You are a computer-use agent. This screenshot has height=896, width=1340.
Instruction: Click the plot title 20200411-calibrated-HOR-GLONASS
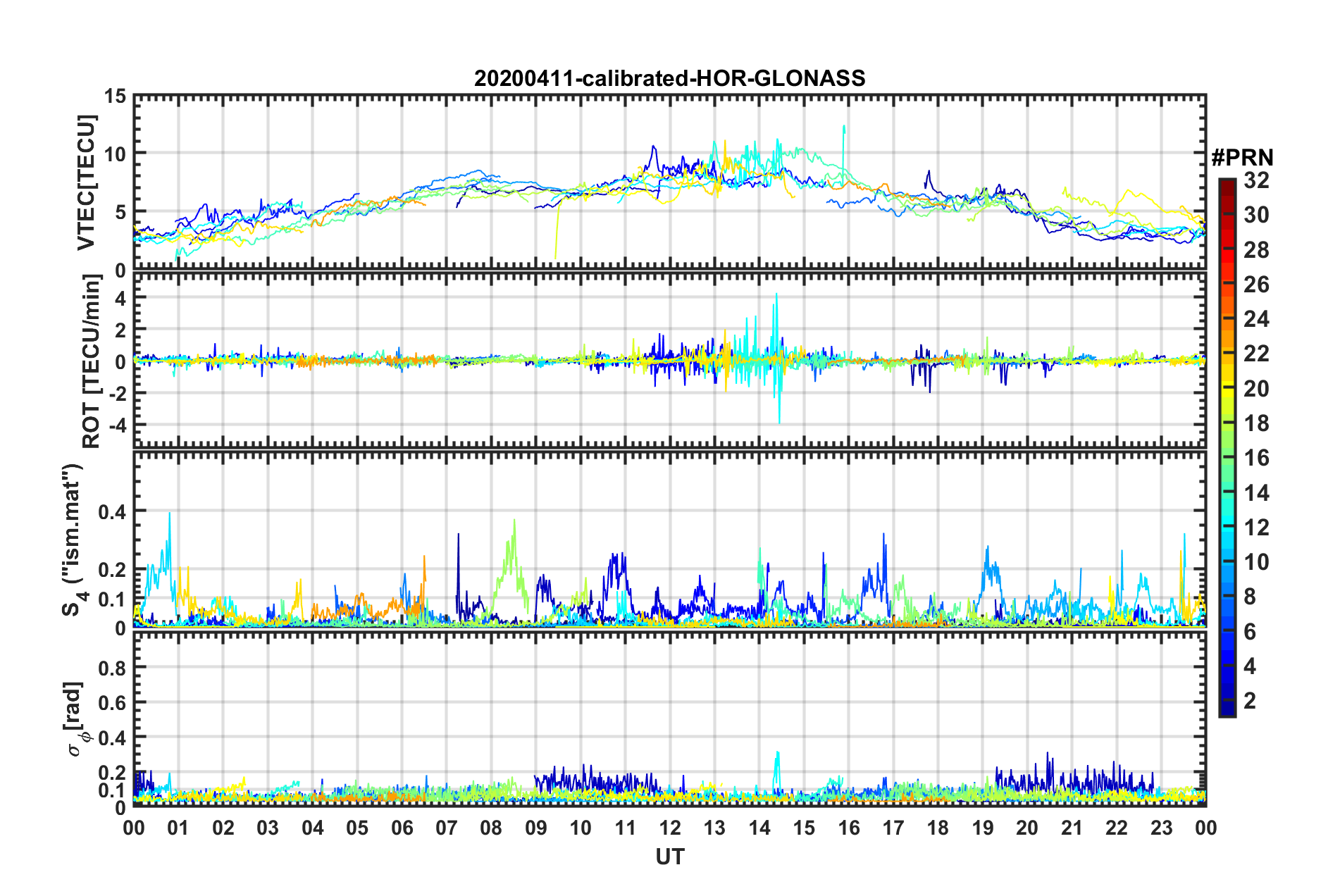pyautogui.click(x=669, y=78)
